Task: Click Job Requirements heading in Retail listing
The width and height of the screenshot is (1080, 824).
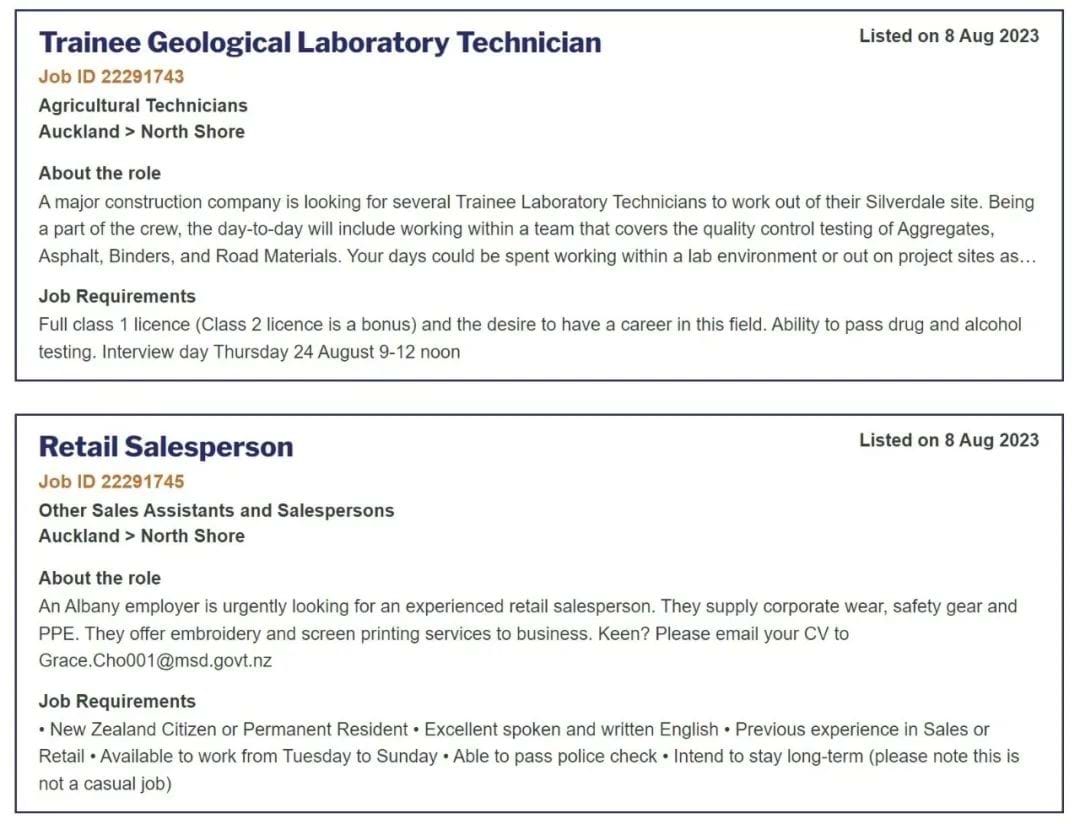Action: [117, 701]
